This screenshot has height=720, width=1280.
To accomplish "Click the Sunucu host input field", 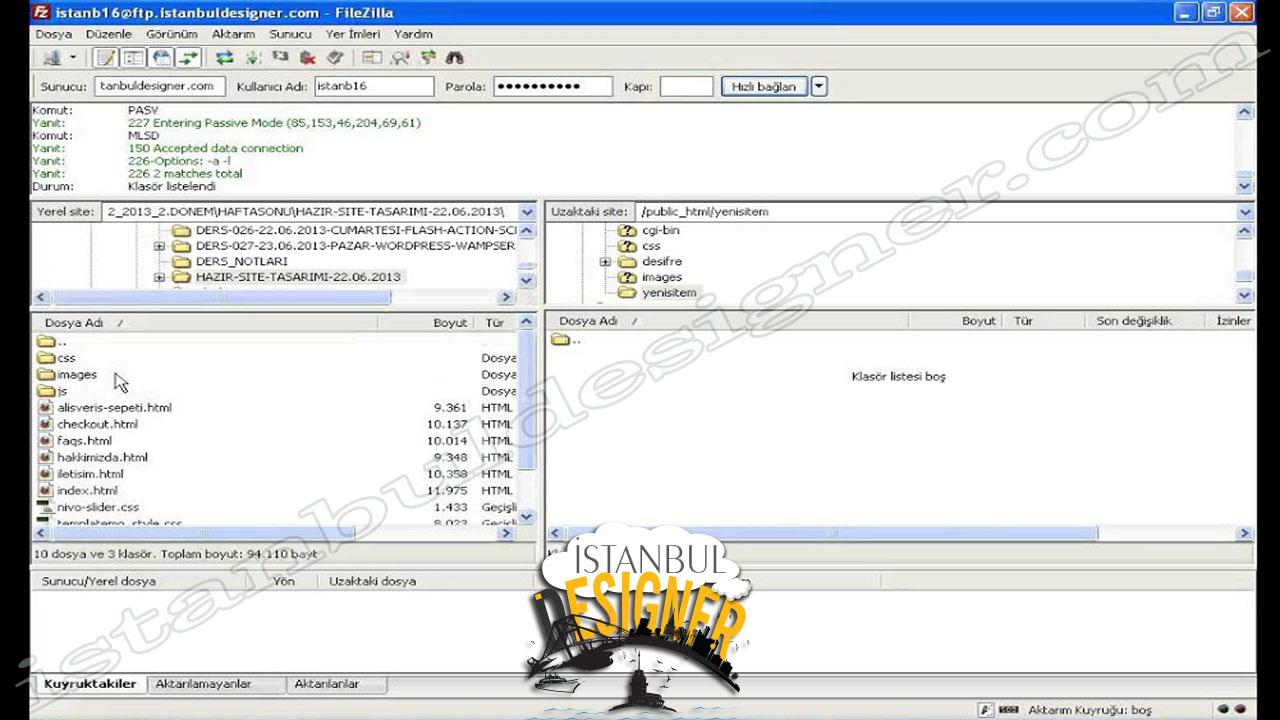I will click(160, 86).
